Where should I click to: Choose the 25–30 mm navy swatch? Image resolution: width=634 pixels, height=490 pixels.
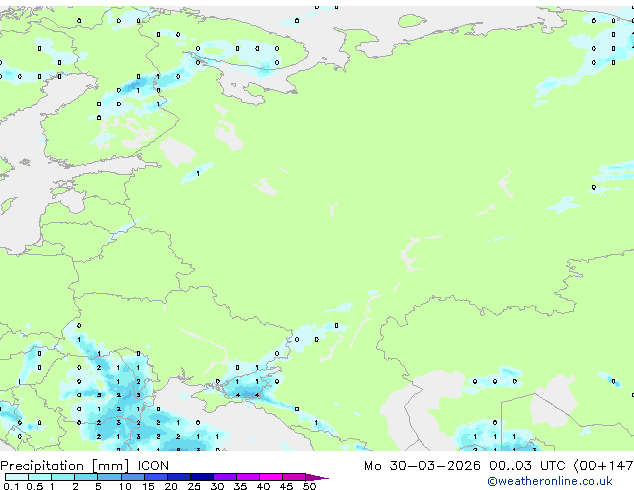point(201,477)
